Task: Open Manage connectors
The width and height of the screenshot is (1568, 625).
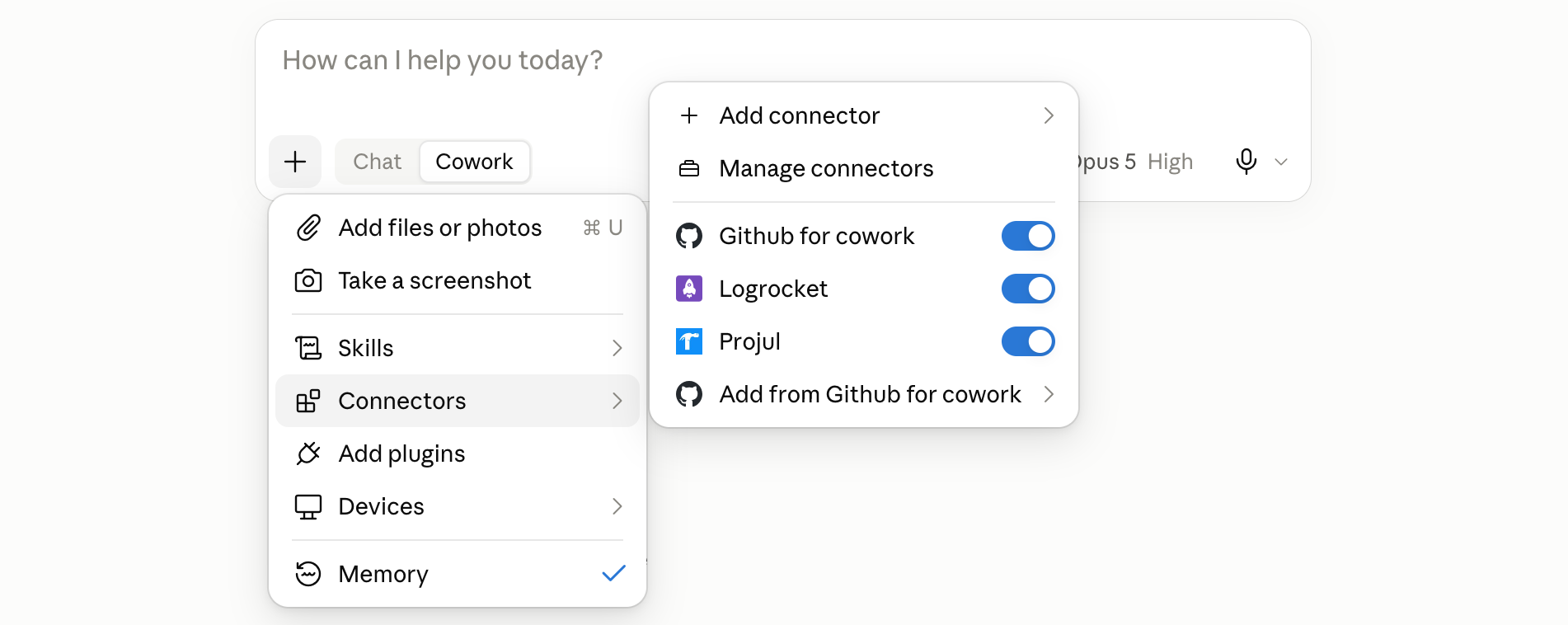Action: pyautogui.click(x=864, y=168)
